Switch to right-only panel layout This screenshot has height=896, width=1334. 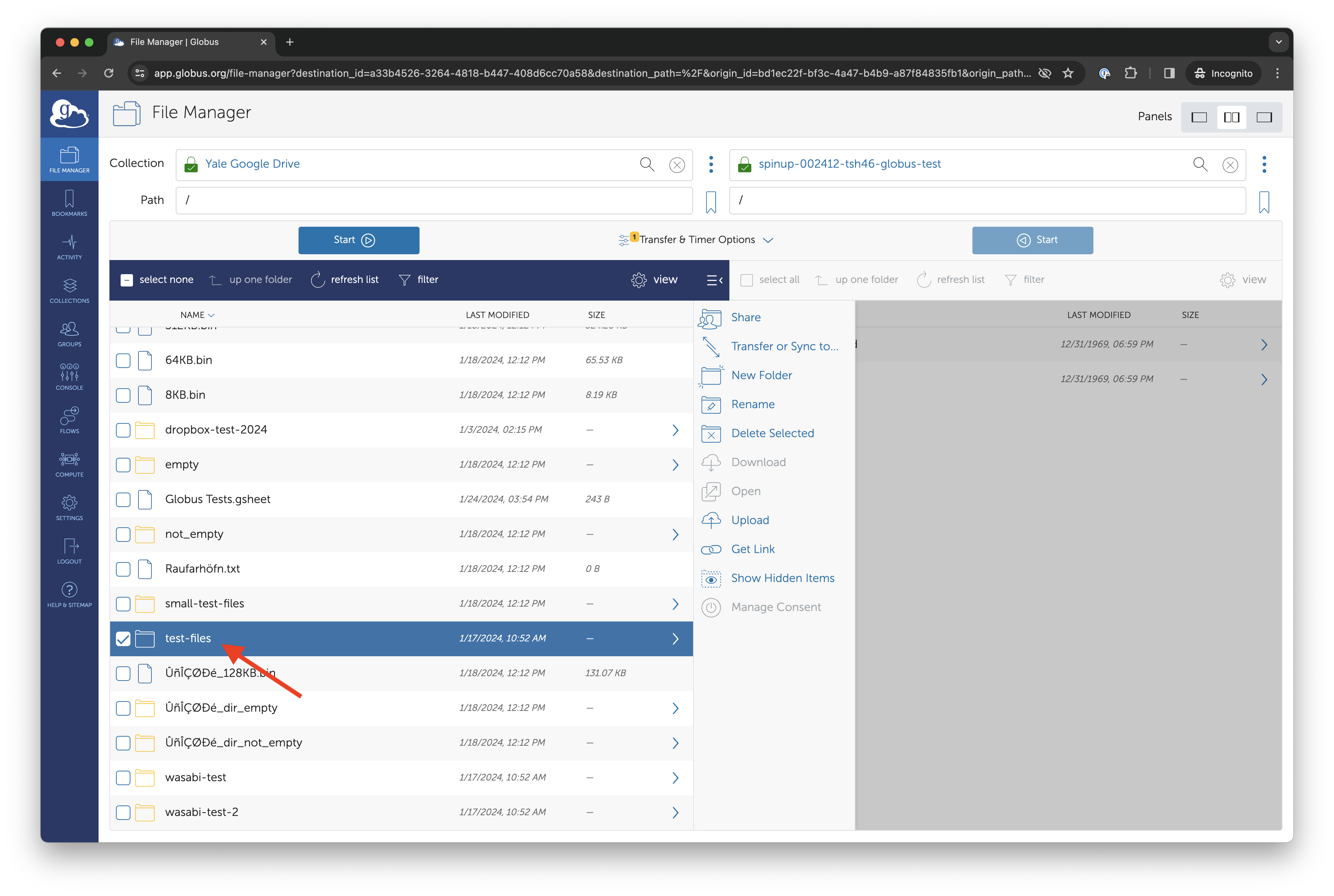(1264, 117)
